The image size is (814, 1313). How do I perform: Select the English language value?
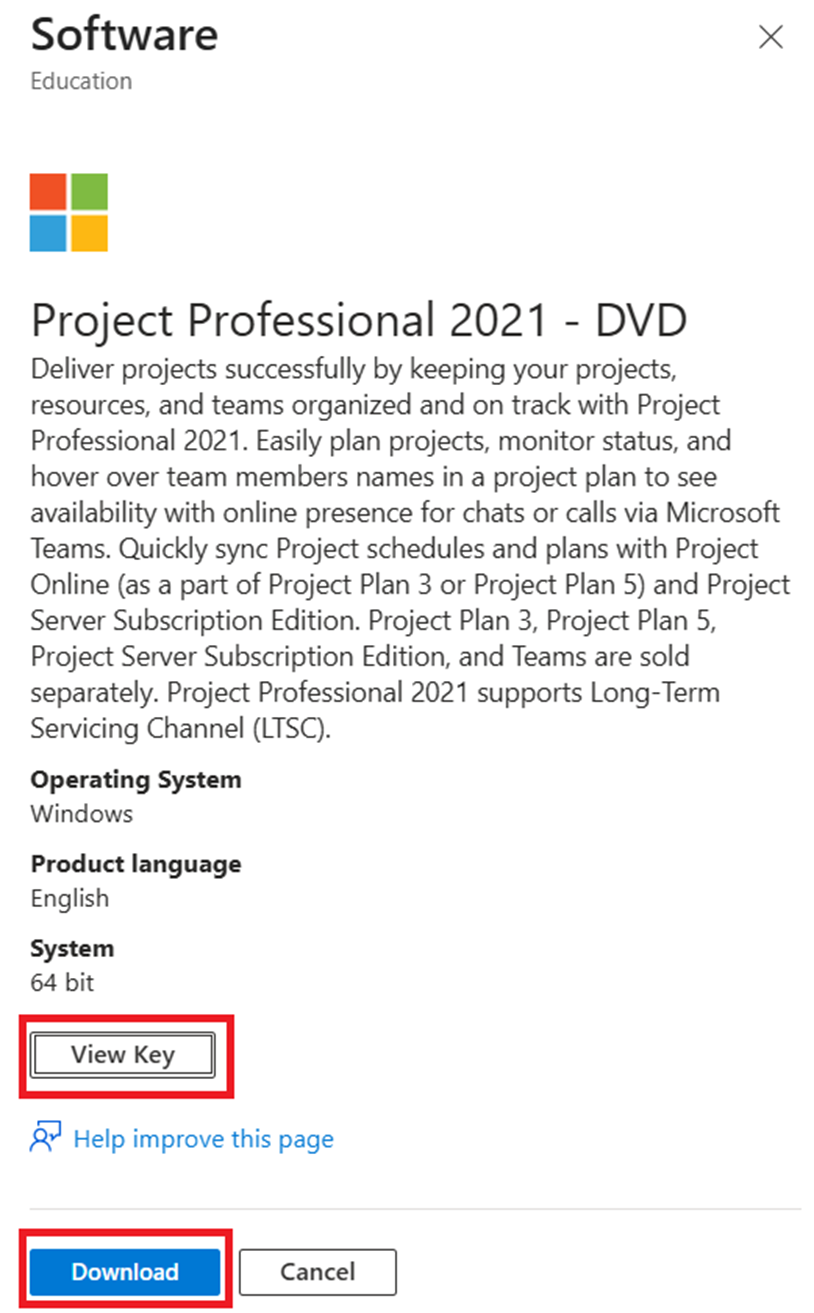pyautogui.click(x=69, y=898)
